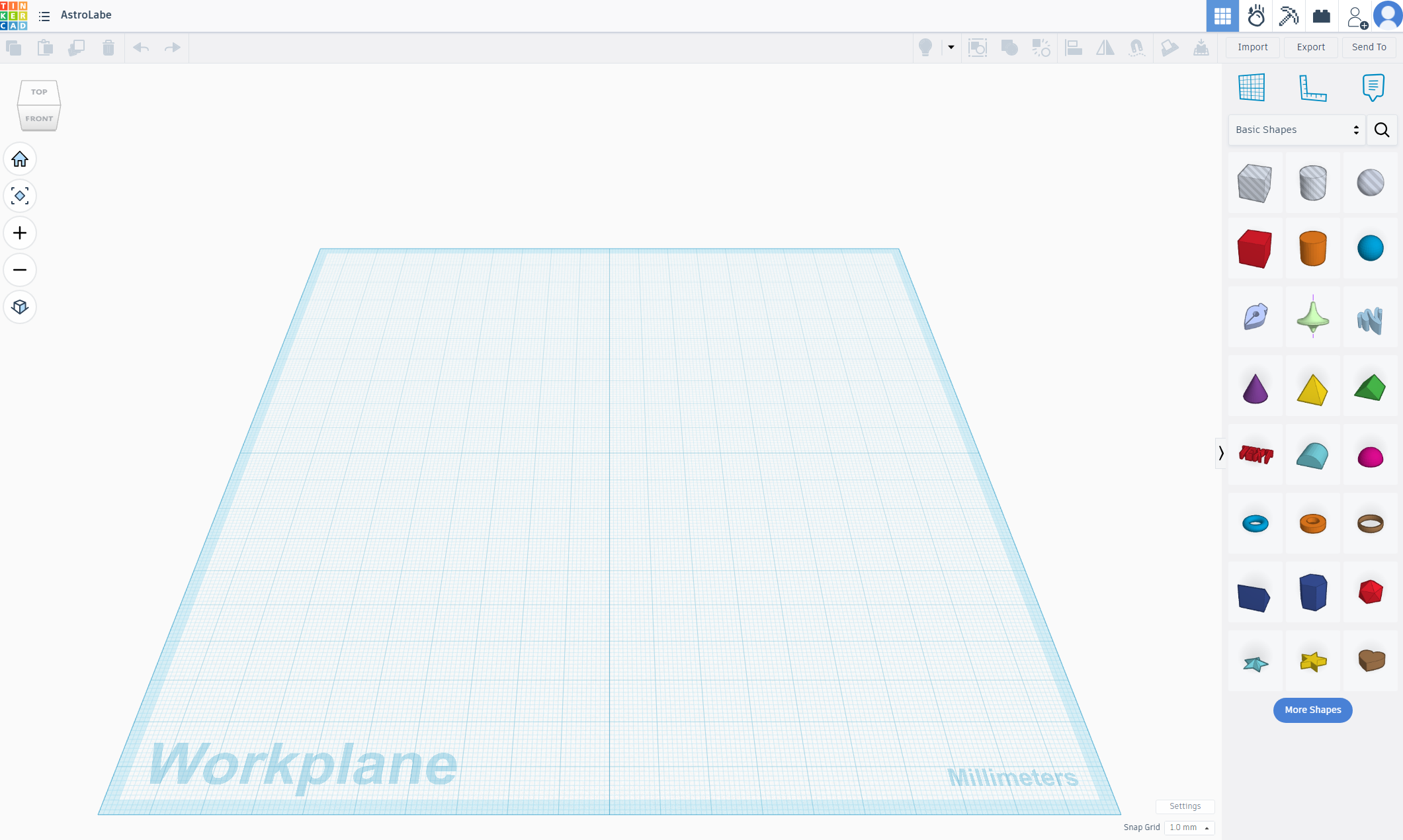The height and width of the screenshot is (840, 1403).
Task: Select the magenta Half Sphere shape
Action: click(1371, 456)
